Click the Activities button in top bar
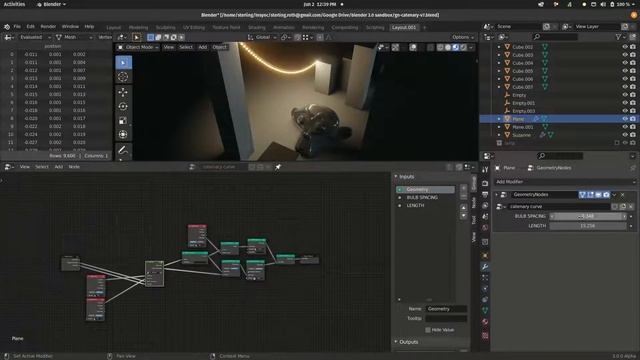Viewport: 640px width, 360px height. (x=14, y=4)
